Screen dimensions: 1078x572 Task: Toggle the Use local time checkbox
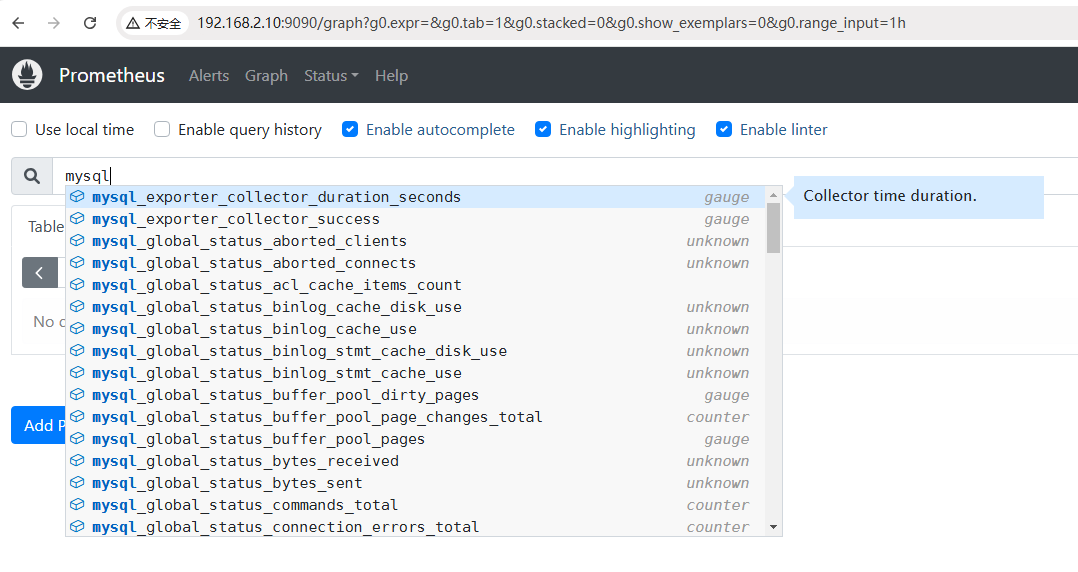tap(19, 129)
